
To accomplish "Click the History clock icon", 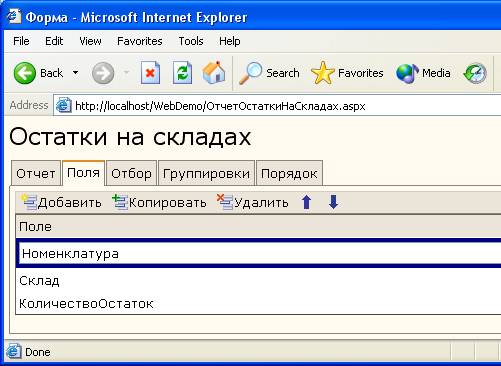I will click(x=475, y=73).
